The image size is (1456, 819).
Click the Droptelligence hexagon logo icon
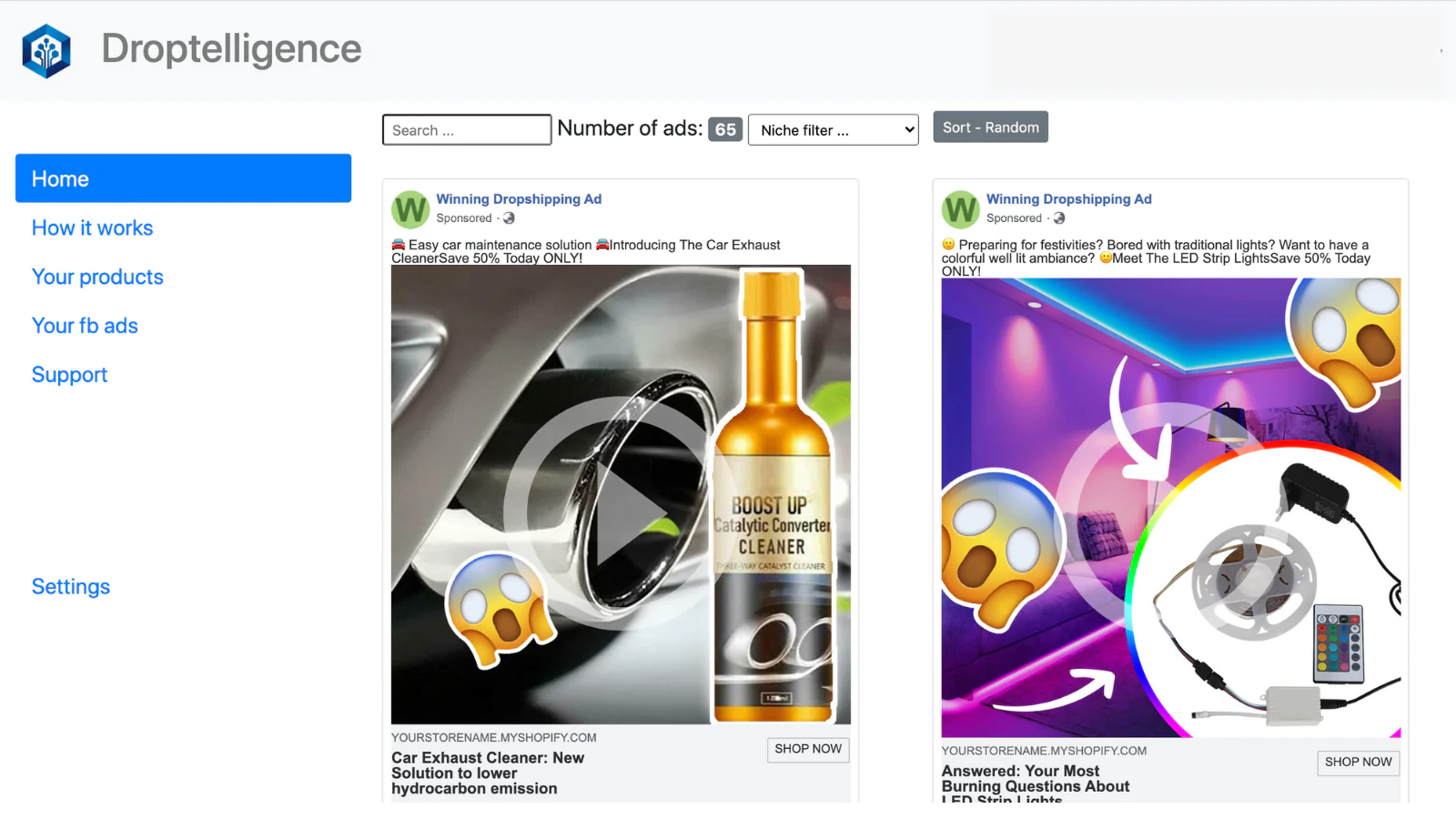(x=46, y=51)
